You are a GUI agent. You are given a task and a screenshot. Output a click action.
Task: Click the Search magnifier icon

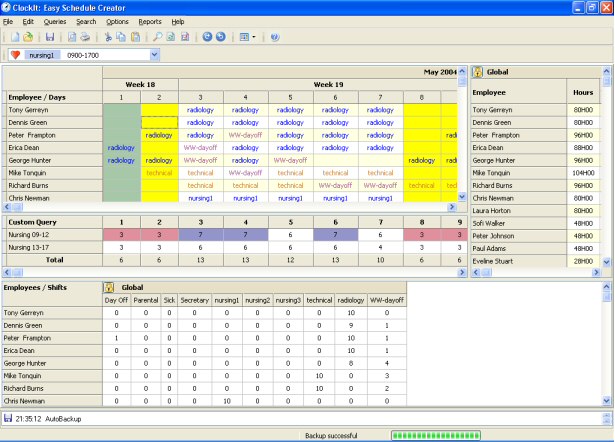pos(158,37)
